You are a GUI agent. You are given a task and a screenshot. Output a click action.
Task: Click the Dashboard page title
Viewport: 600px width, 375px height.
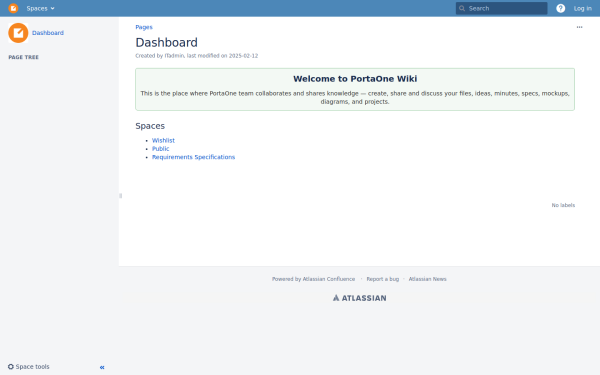(x=166, y=42)
